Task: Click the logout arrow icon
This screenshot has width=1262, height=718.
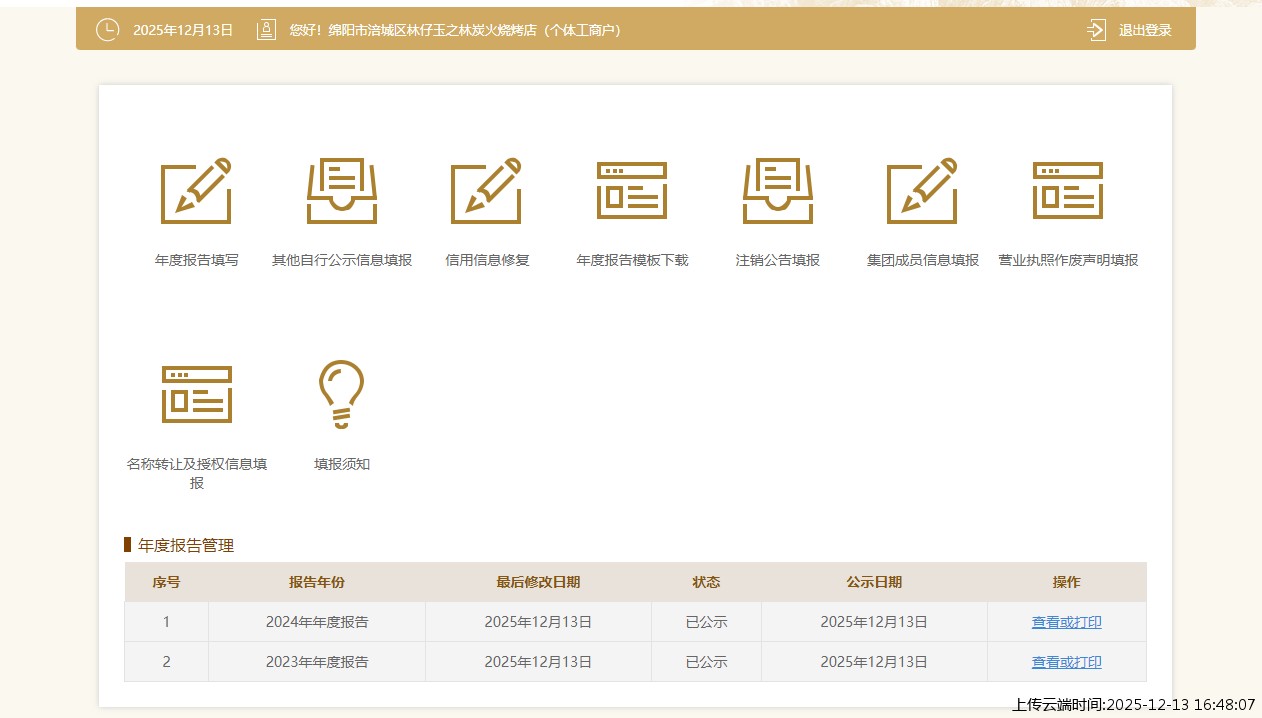Action: 1097,30
